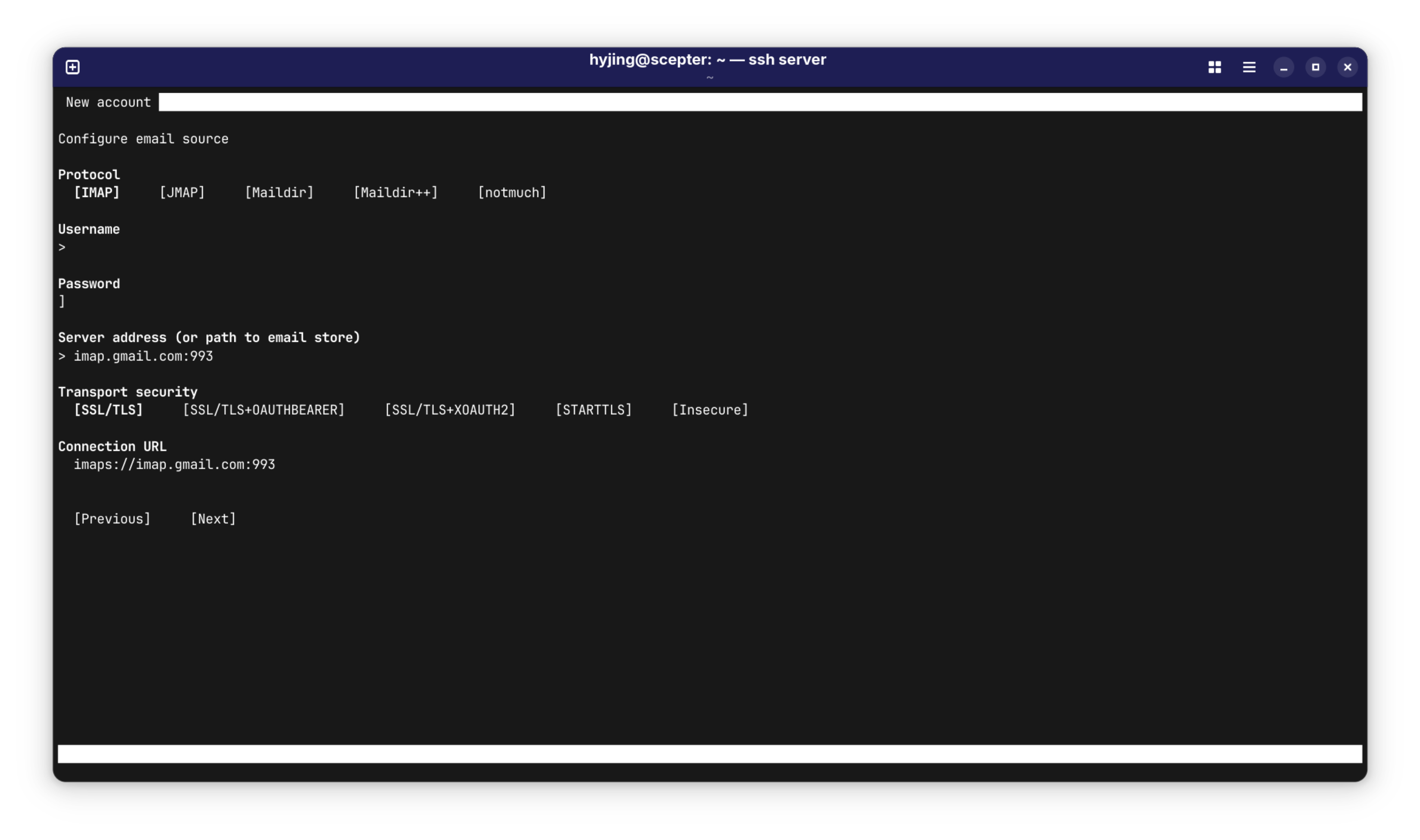The width and height of the screenshot is (1420, 840).
Task: Choose the Maildir protocol
Action: point(279,192)
